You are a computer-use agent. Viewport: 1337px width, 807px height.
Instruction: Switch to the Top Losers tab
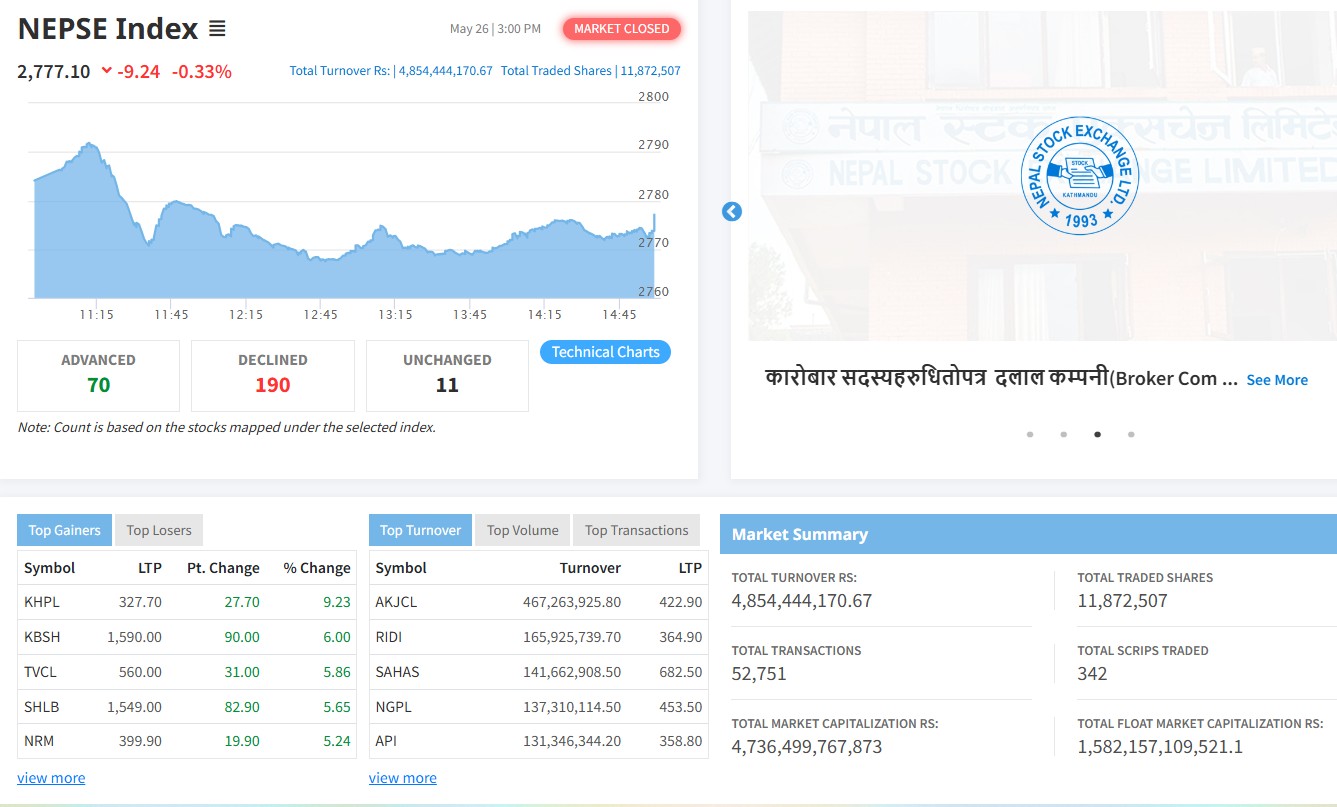(x=159, y=530)
